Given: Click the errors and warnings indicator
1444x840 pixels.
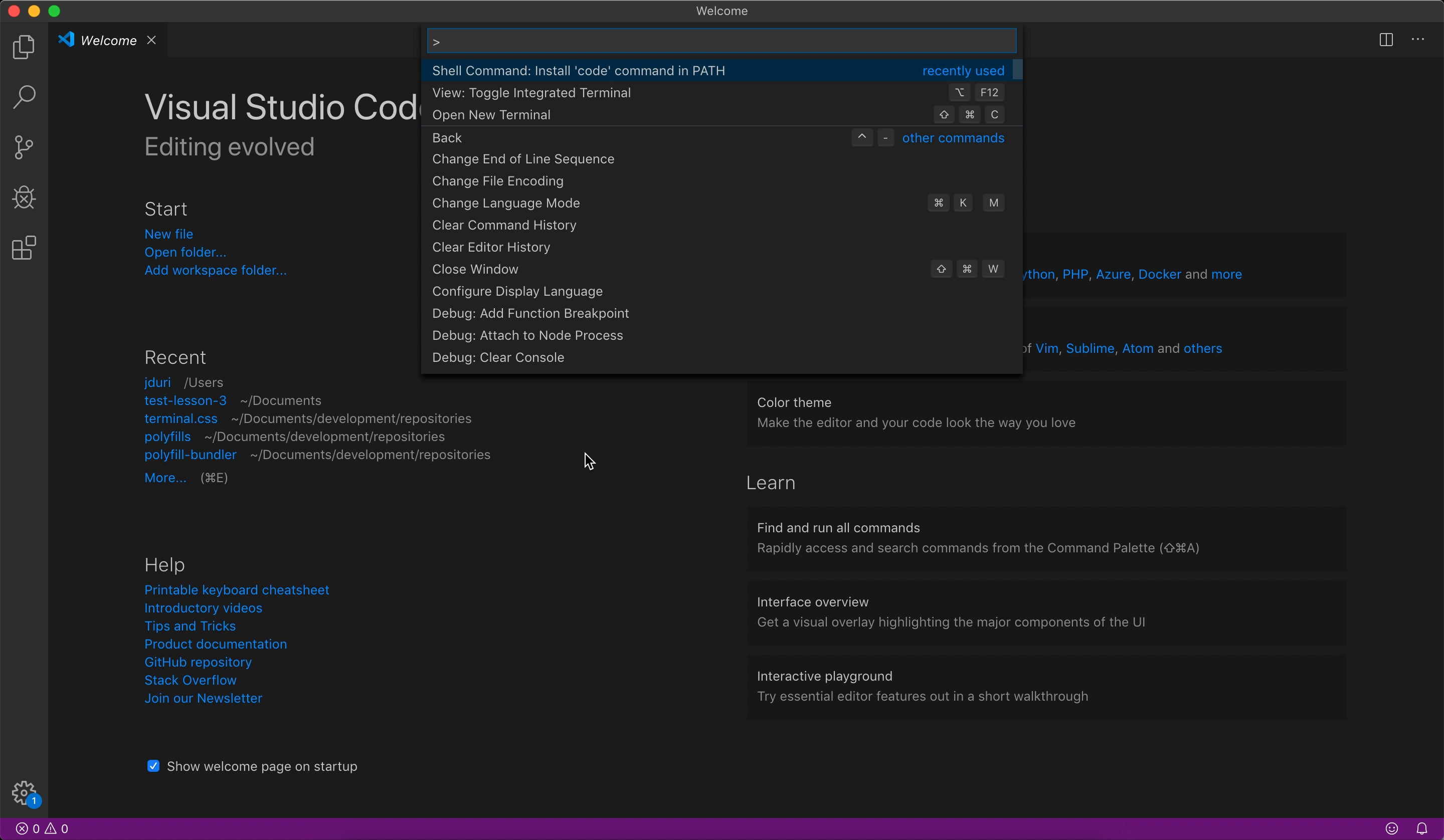Looking at the screenshot, I should [x=40, y=828].
